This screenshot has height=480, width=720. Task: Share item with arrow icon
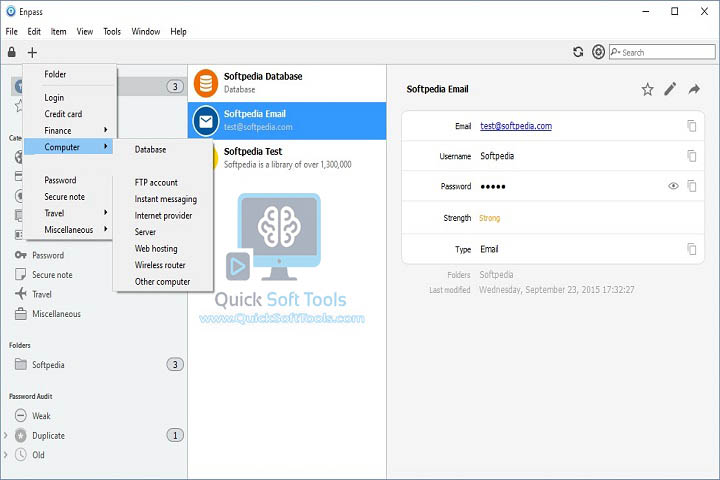[694, 89]
